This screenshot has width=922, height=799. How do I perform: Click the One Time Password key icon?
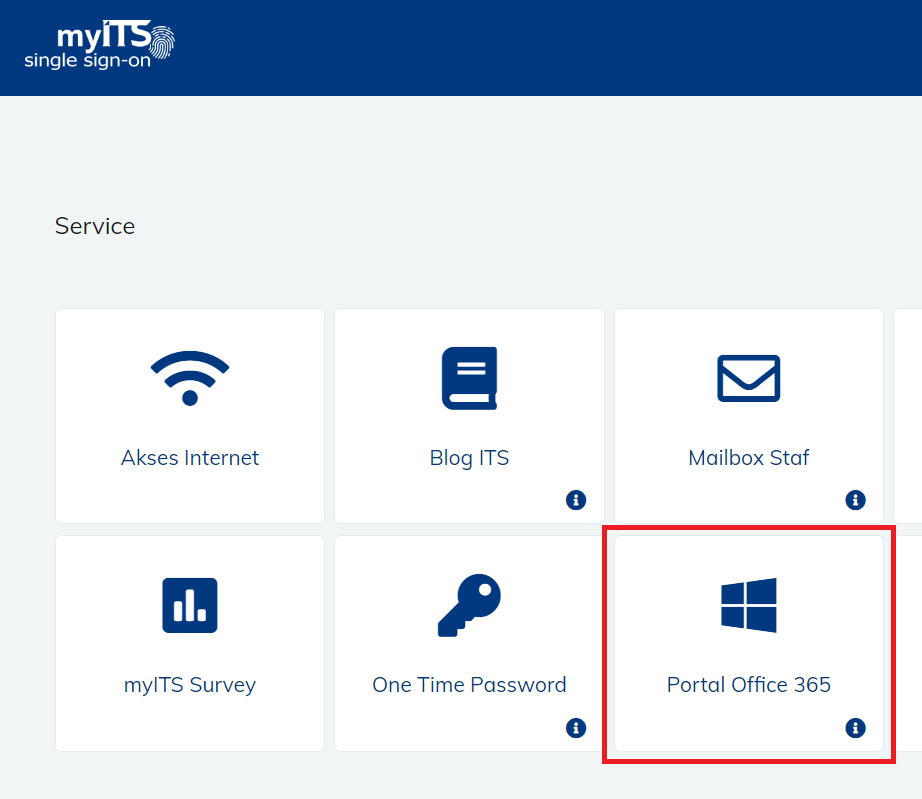coord(469,605)
